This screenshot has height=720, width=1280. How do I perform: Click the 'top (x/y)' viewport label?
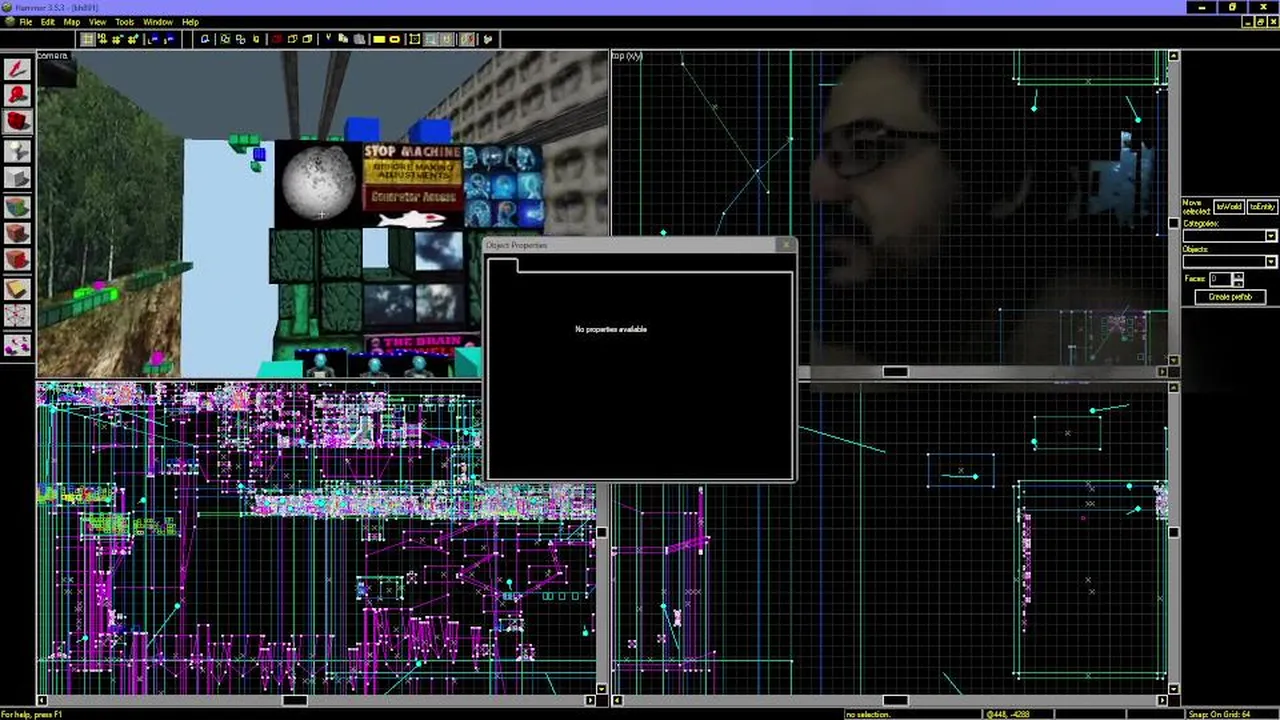(x=627, y=56)
